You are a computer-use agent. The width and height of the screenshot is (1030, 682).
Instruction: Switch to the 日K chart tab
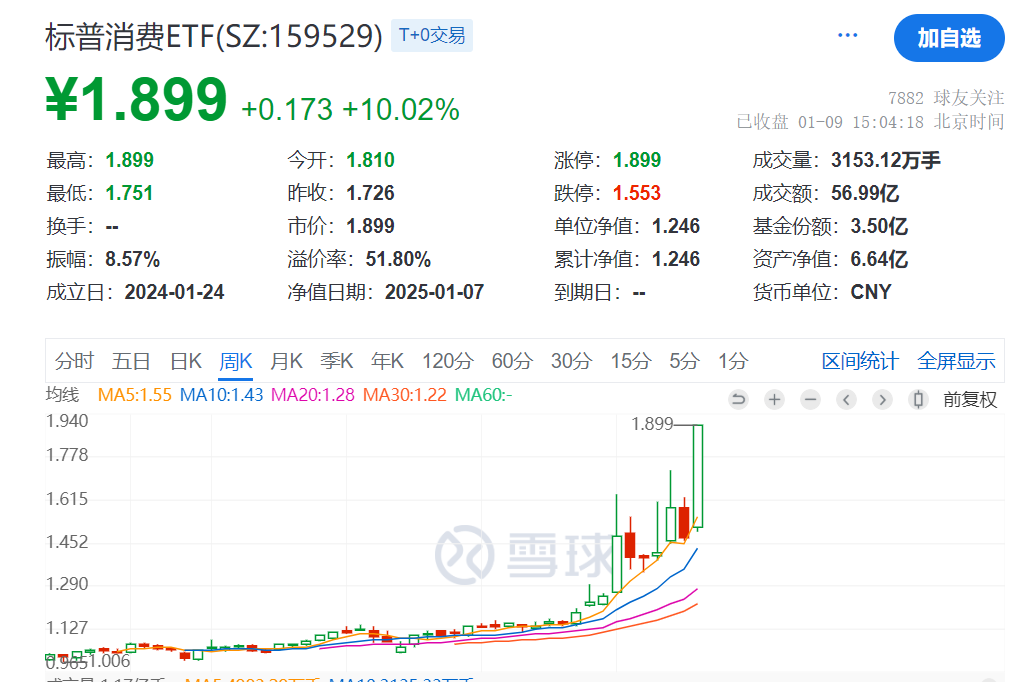[186, 361]
